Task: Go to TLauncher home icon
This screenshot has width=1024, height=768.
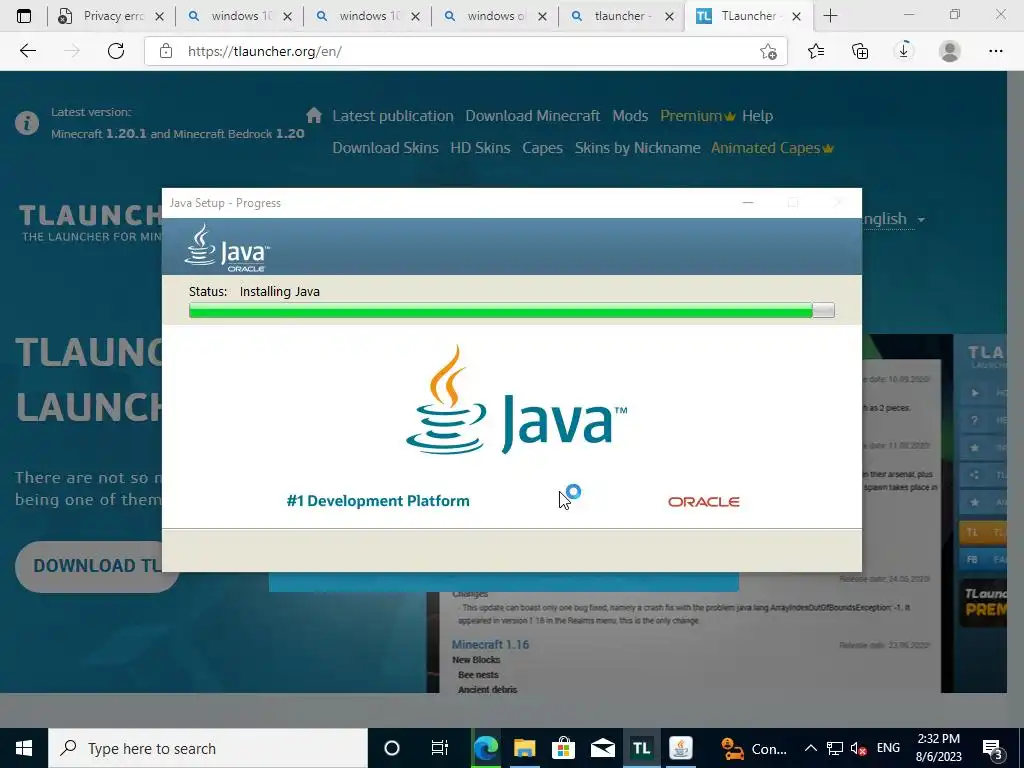Action: 314,116
